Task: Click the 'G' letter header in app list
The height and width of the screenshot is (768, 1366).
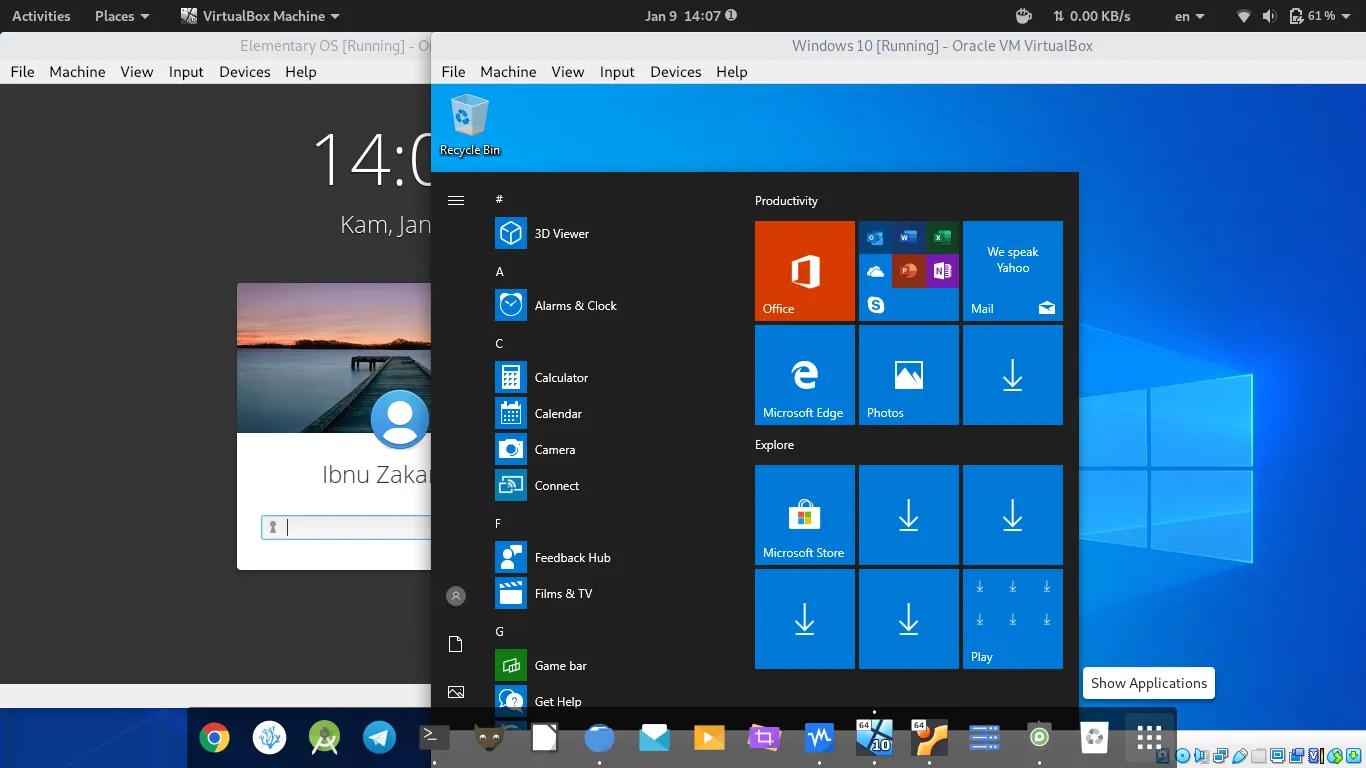Action: point(500,631)
